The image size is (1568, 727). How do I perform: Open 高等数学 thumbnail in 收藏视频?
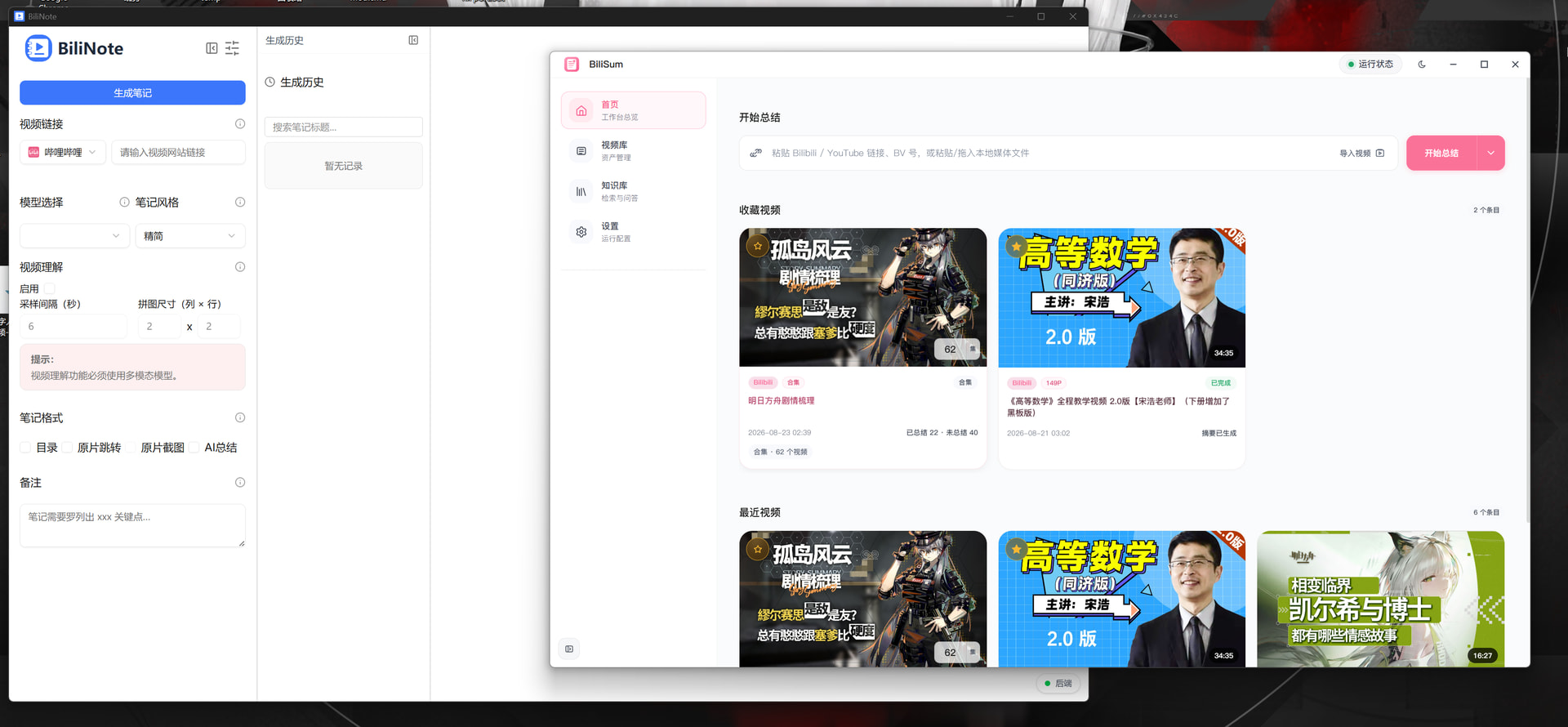pyautogui.click(x=1121, y=297)
